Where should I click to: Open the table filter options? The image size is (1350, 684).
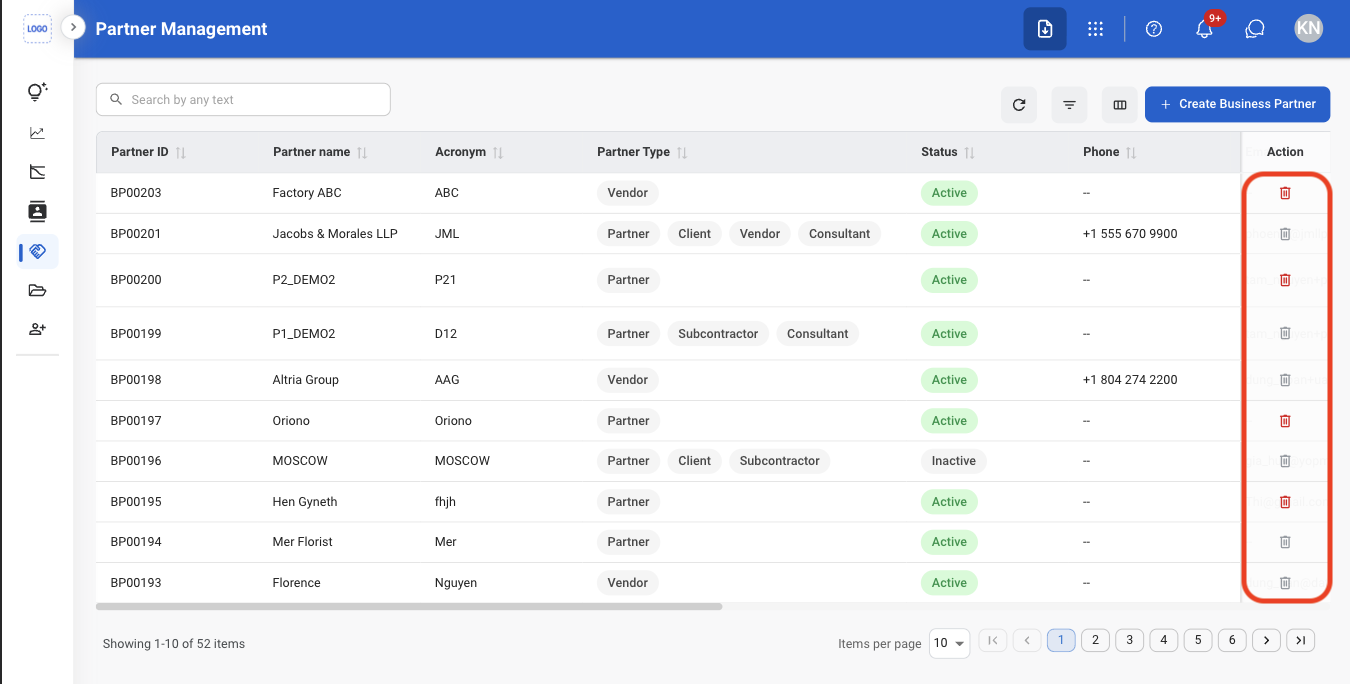point(1069,104)
